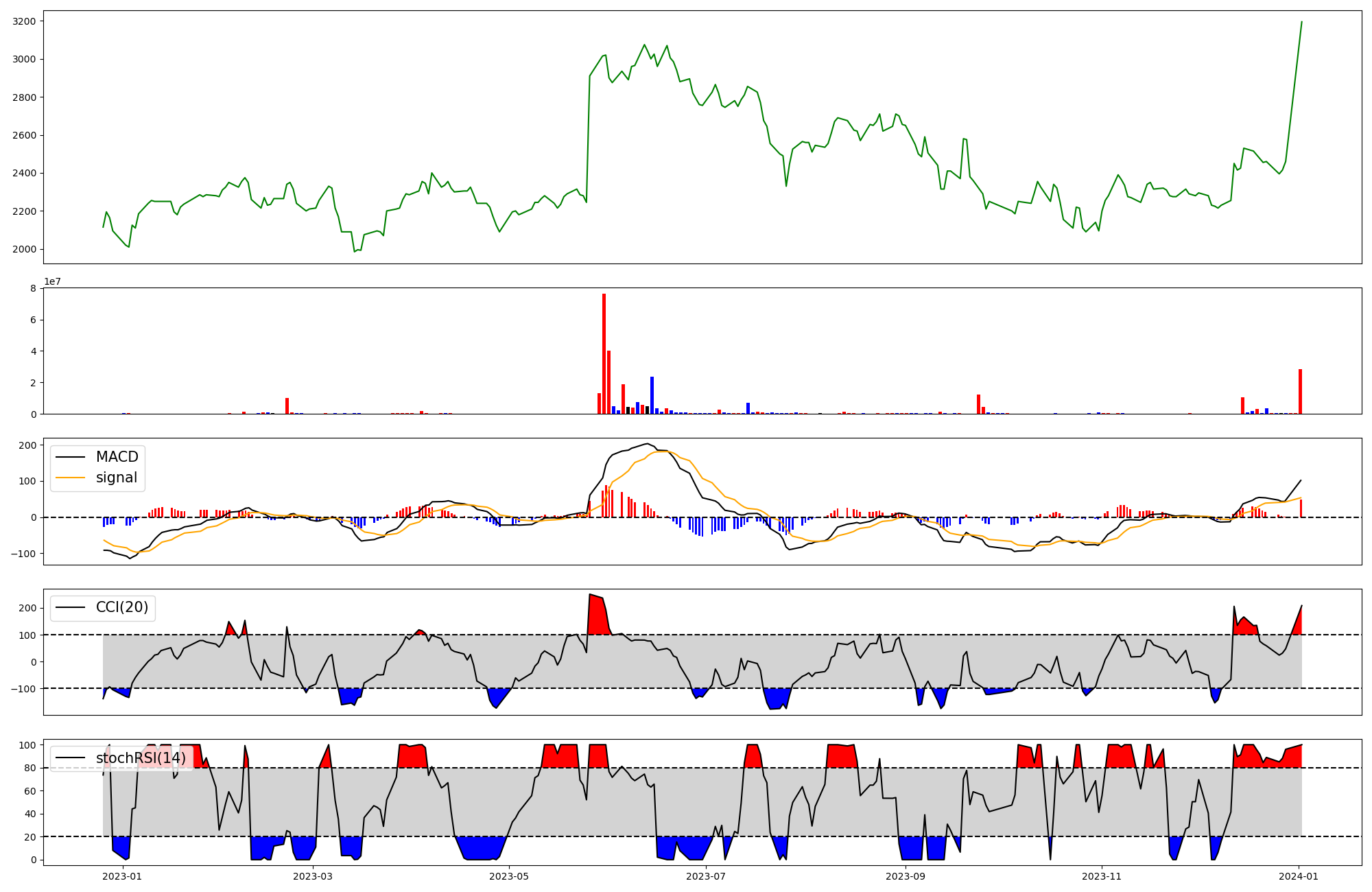Click the 200 tick on the MACD axis
1372x892 pixels.
pos(27,445)
